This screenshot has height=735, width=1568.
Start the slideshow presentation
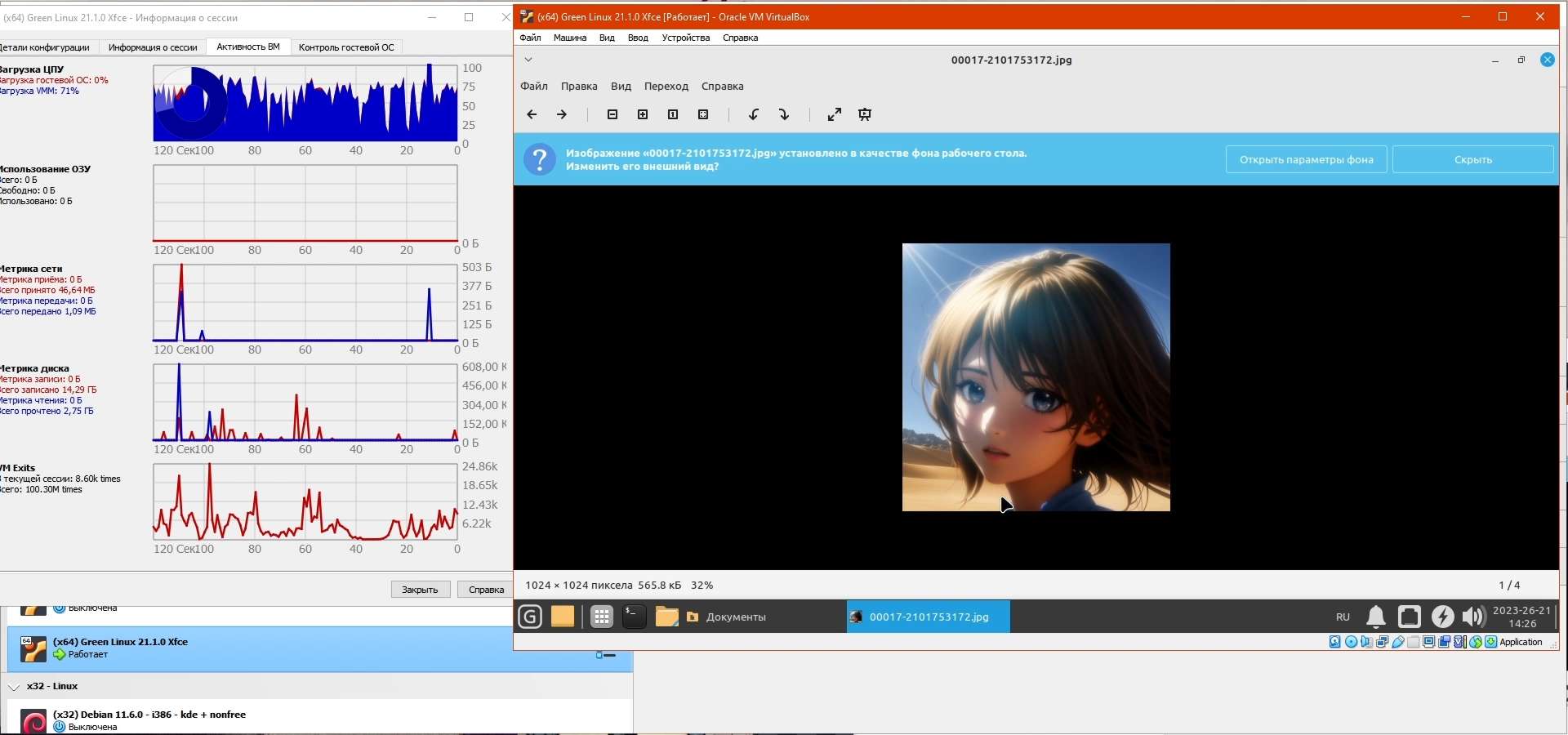[865, 115]
